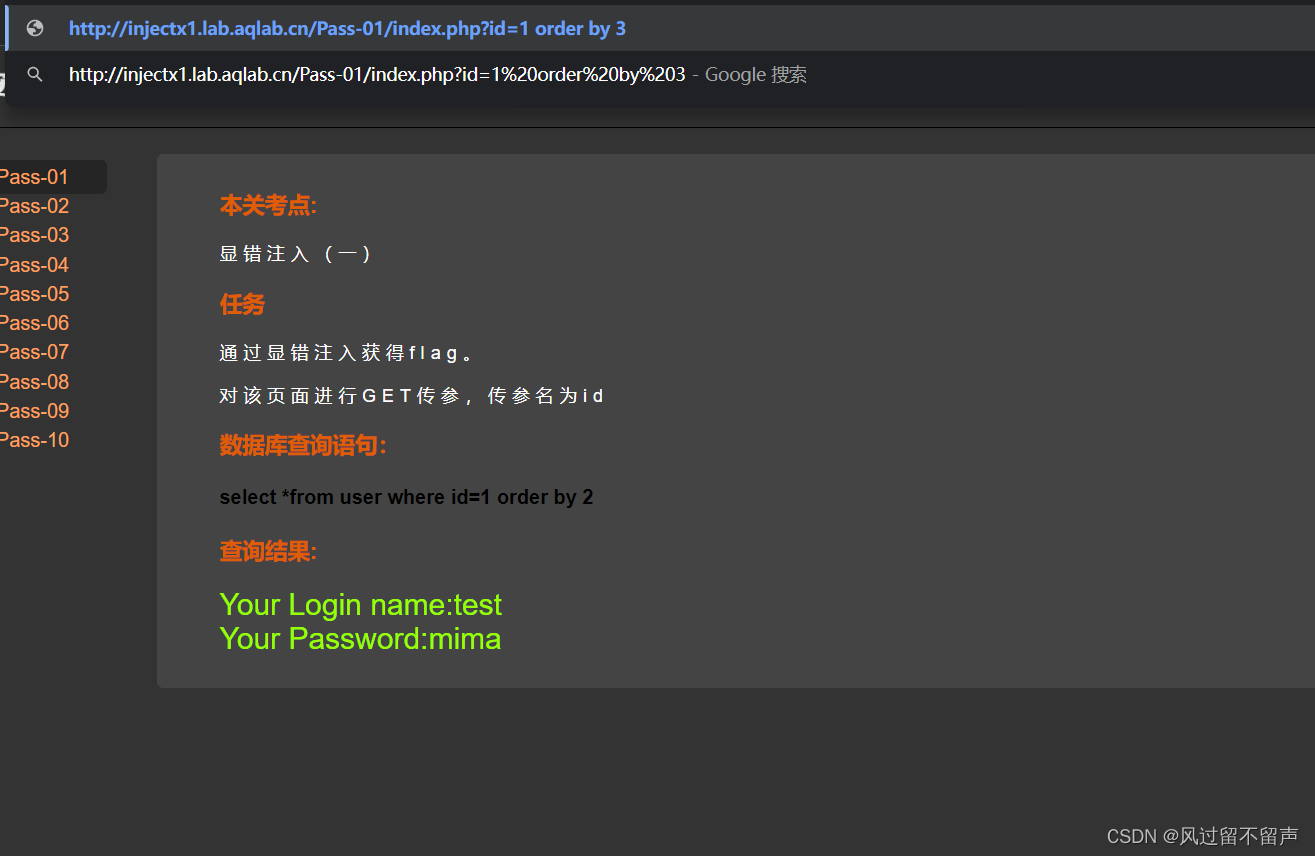The width and height of the screenshot is (1315, 856).
Task: Go to Pass-08 level
Action: (x=34, y=382)
